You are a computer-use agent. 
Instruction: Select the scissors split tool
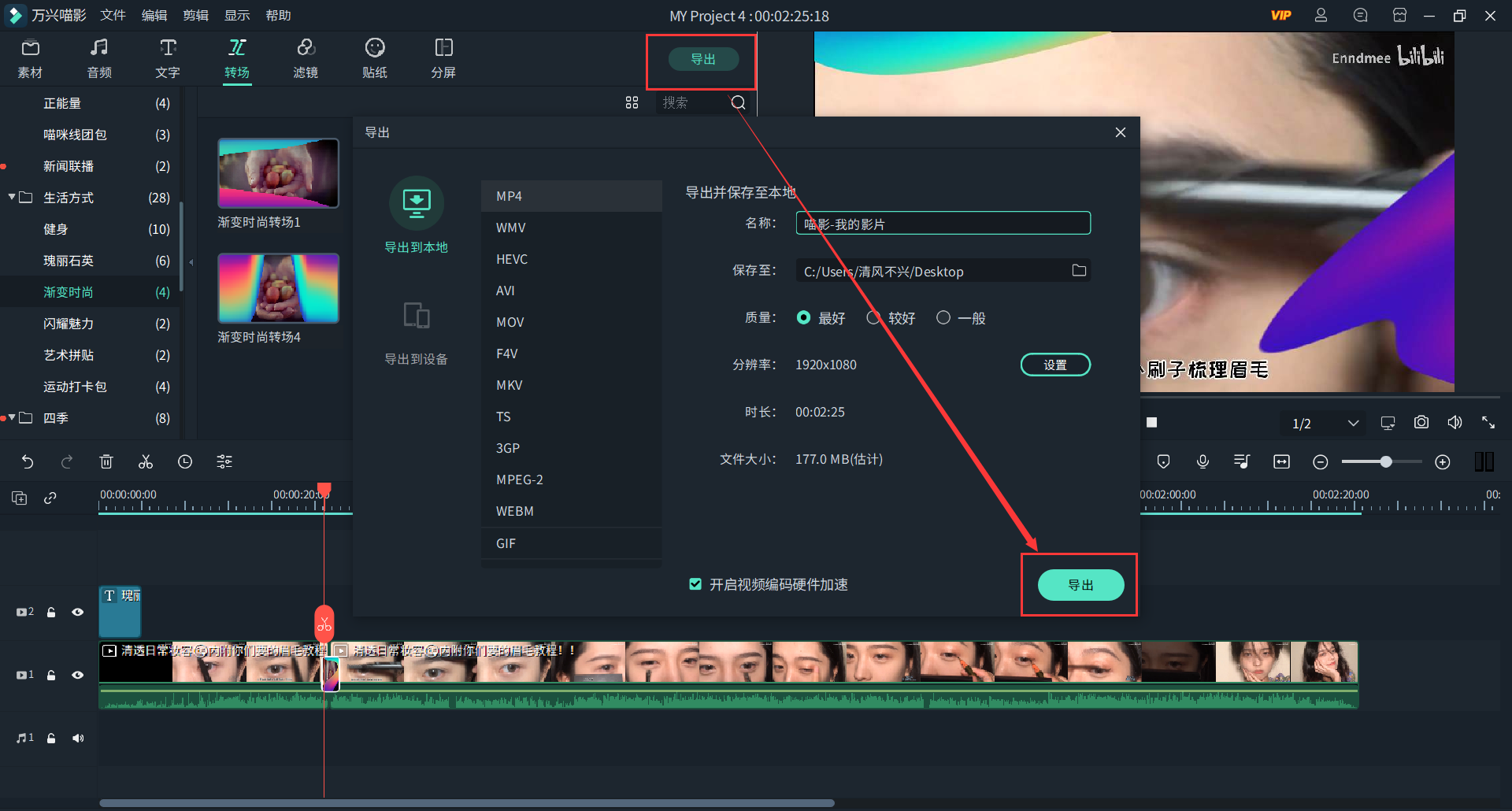tap(145, 461)
